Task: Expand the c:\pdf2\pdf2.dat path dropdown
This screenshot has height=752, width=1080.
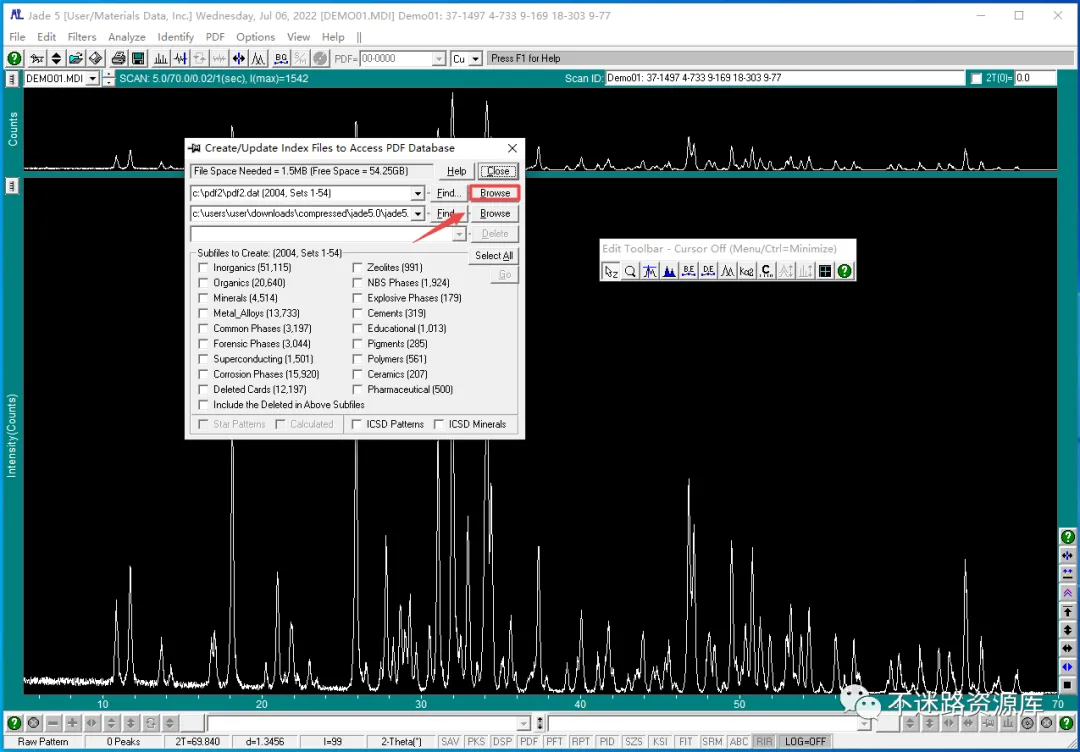Action: tap(417, 194)
